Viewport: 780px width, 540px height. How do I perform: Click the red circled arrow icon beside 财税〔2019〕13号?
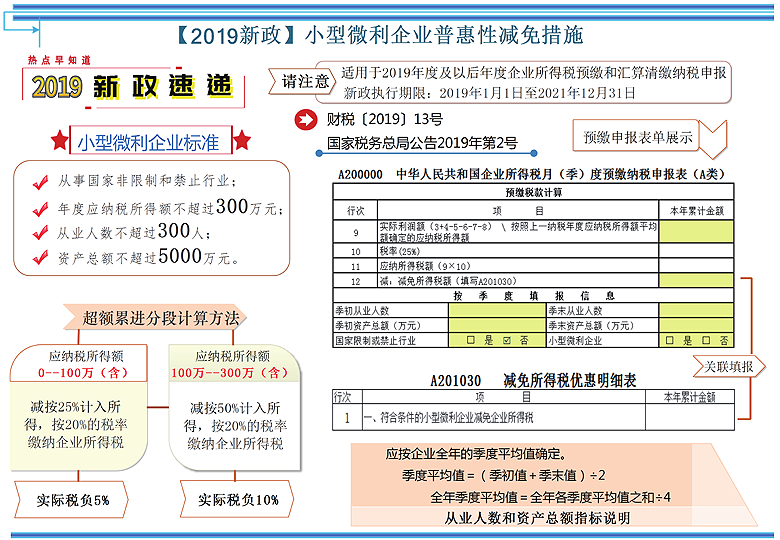(x=303, y=121)
